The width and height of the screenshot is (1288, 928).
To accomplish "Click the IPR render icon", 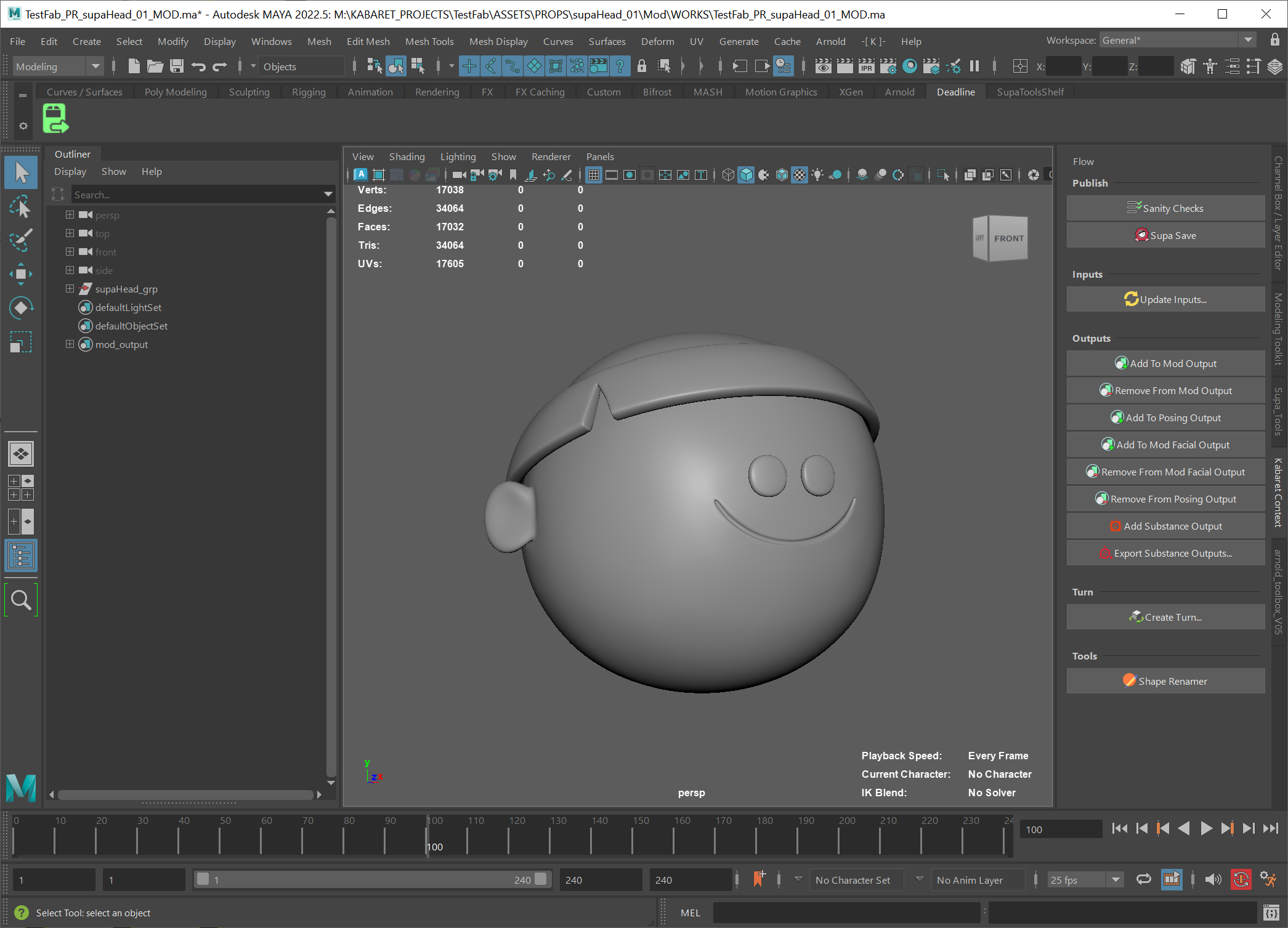I will coord(866,66).
